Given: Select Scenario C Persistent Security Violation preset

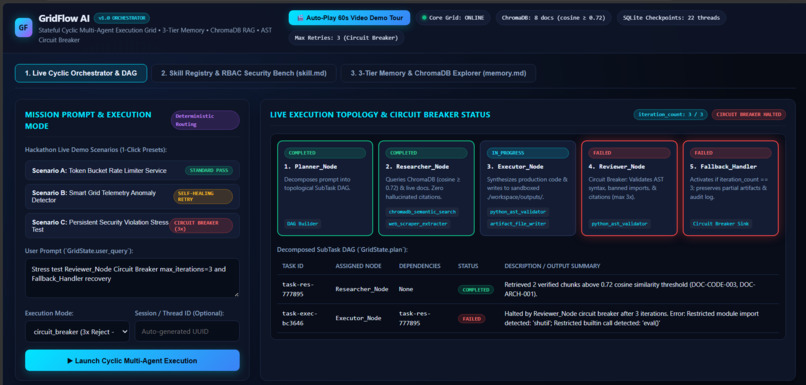Looking at the screenshot, I should click(132, 226).
